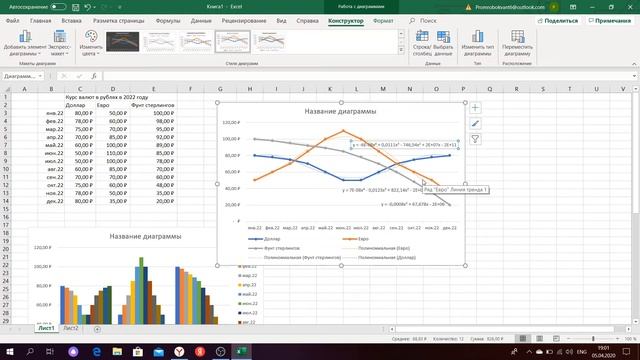Toggle the AutoSave switch
Screen dimensions: 640x360
58,7
